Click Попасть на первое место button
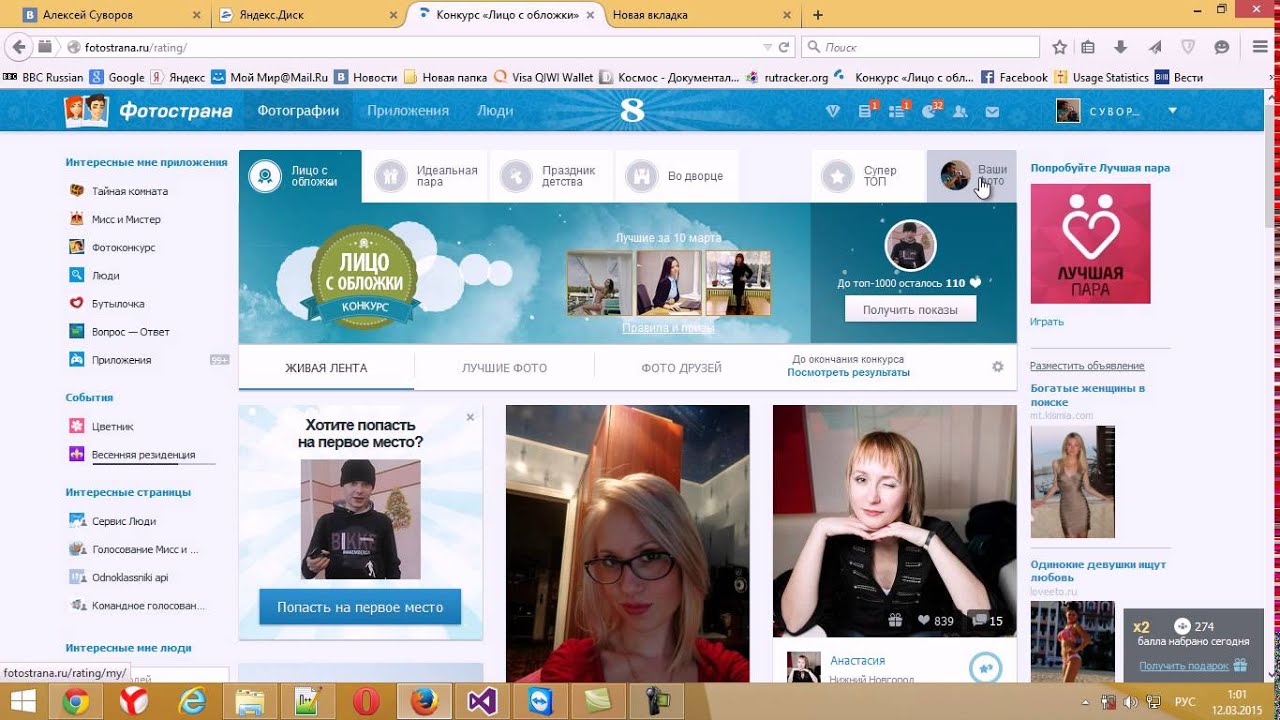 click(360, 607)
